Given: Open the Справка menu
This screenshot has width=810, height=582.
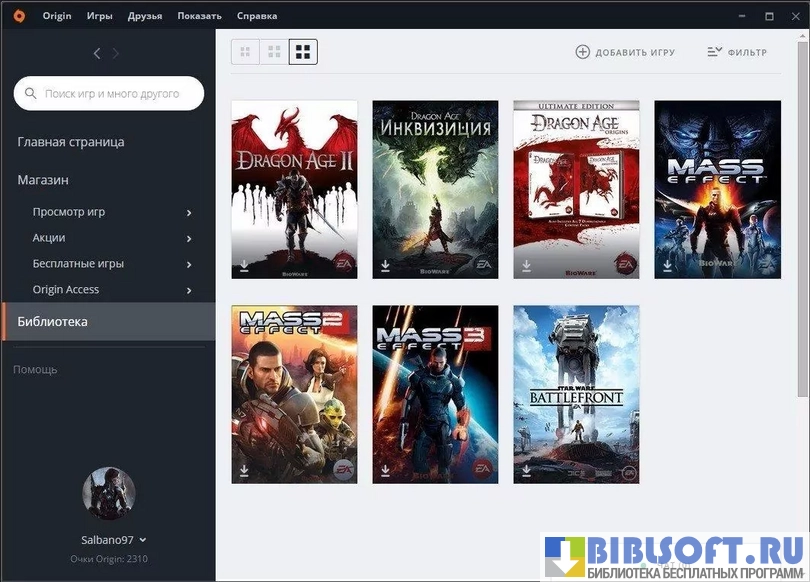Looking at the screenshot, I should click(x=257, y=16).
